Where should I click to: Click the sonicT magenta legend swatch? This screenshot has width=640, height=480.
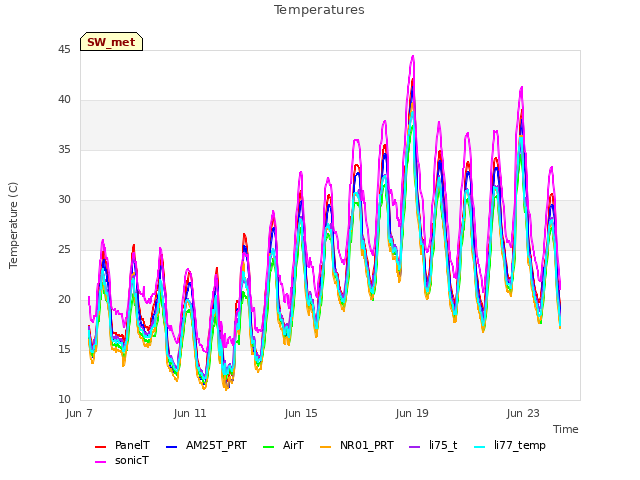100,462
